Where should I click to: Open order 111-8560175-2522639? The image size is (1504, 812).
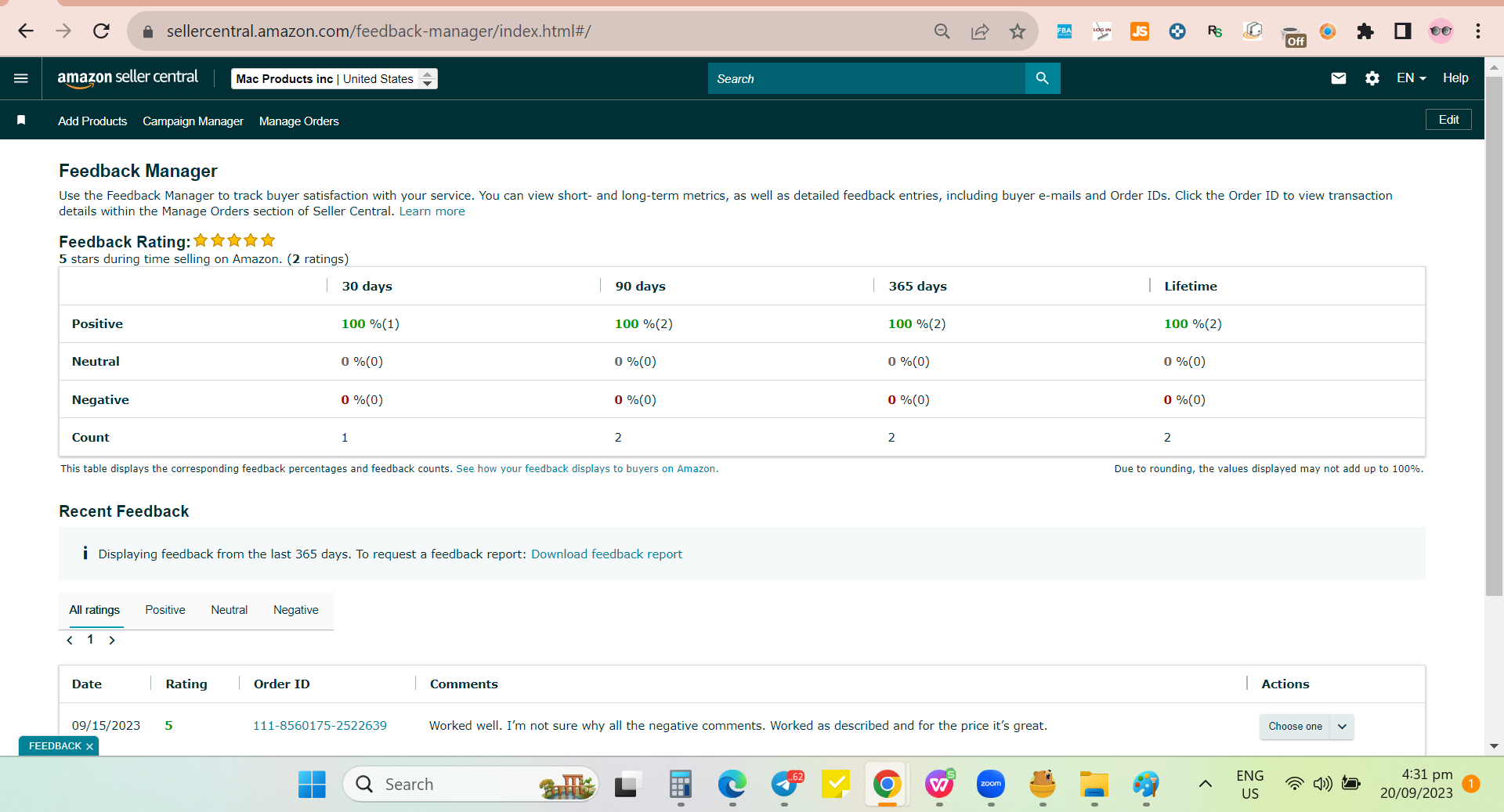point(320,726)
